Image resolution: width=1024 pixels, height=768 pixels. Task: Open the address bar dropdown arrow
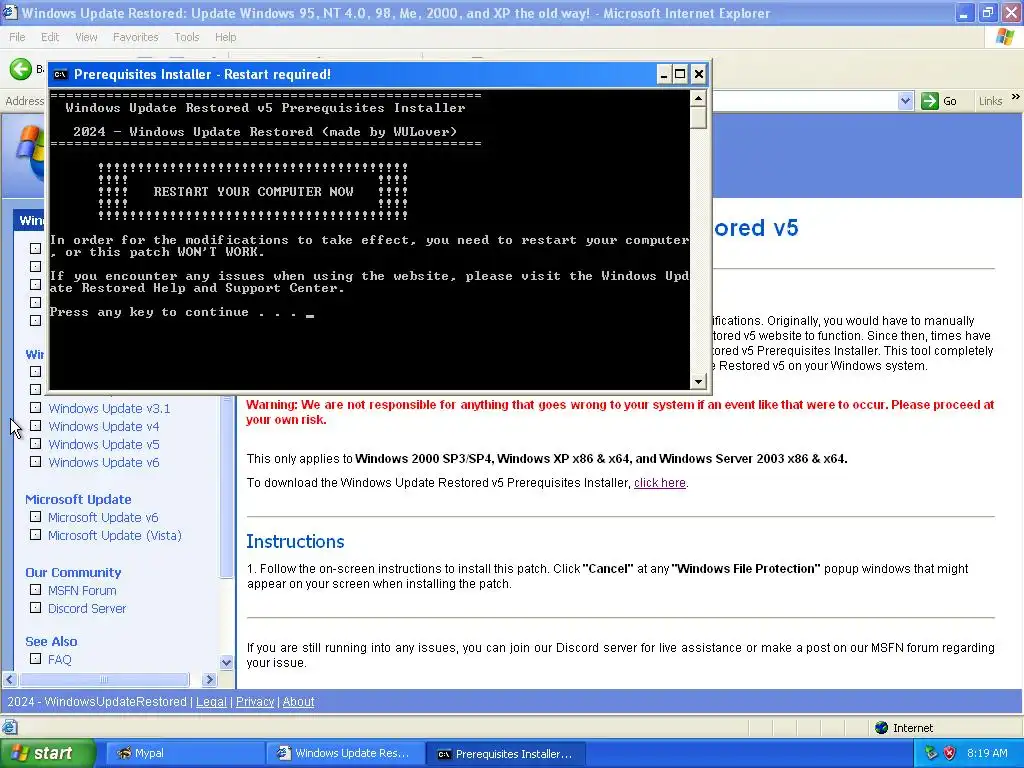(x=905, y=101)
